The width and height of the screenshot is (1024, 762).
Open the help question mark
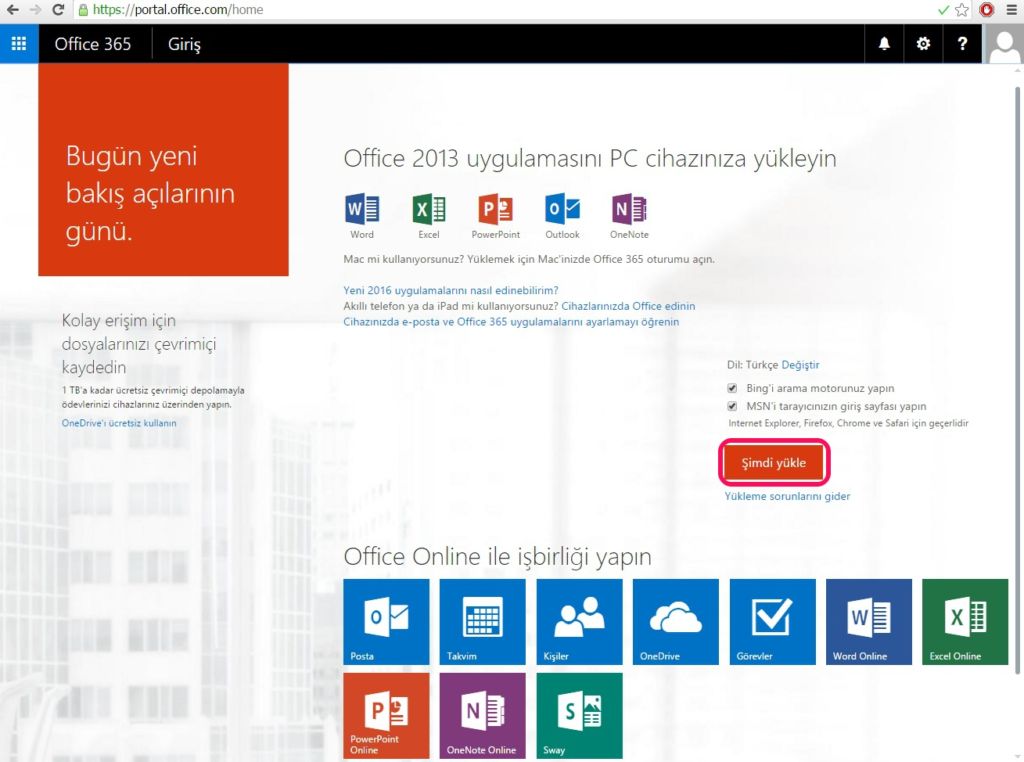(x=962, y=44)
